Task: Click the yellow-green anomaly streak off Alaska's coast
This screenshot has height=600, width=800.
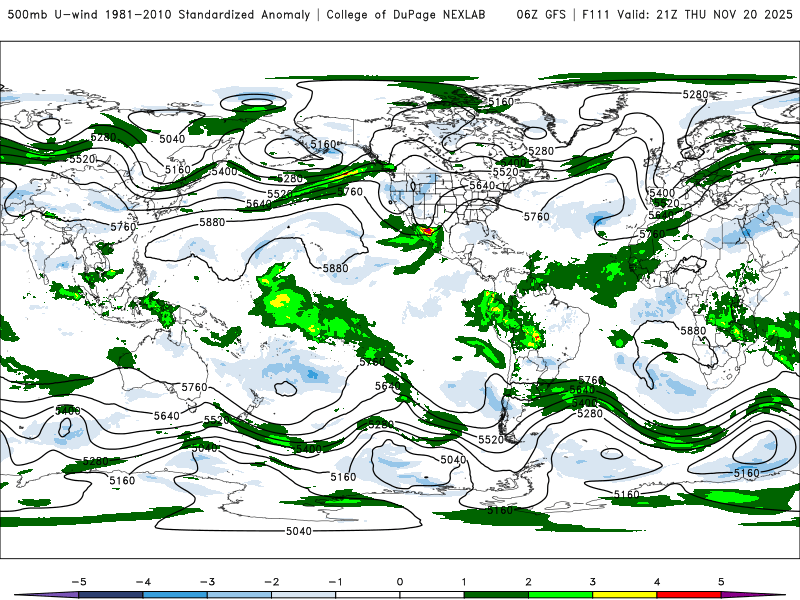Action: click(x=339, y=177)
